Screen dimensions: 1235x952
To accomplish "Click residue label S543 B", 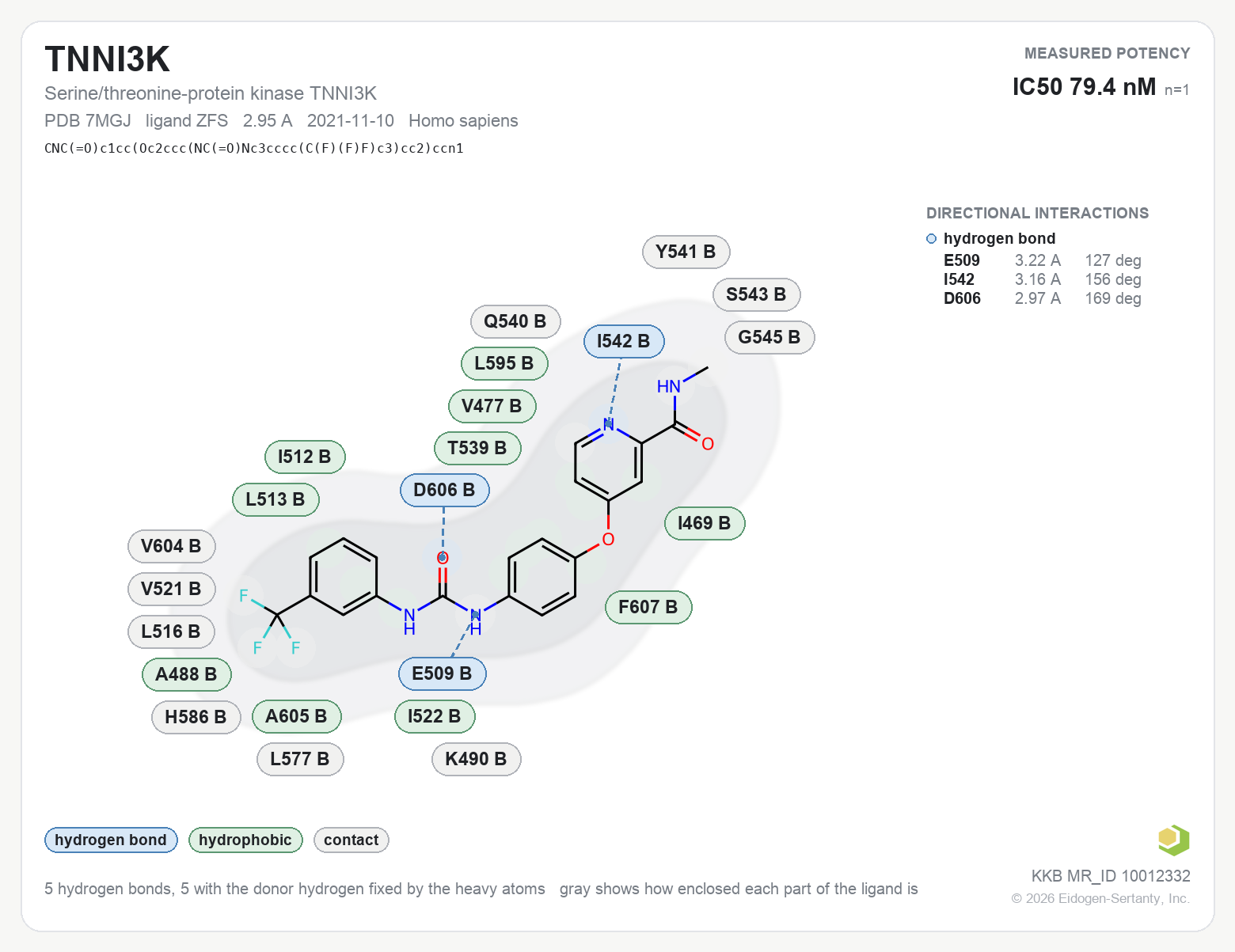I will pyautogui.click(x=756, y=294).
